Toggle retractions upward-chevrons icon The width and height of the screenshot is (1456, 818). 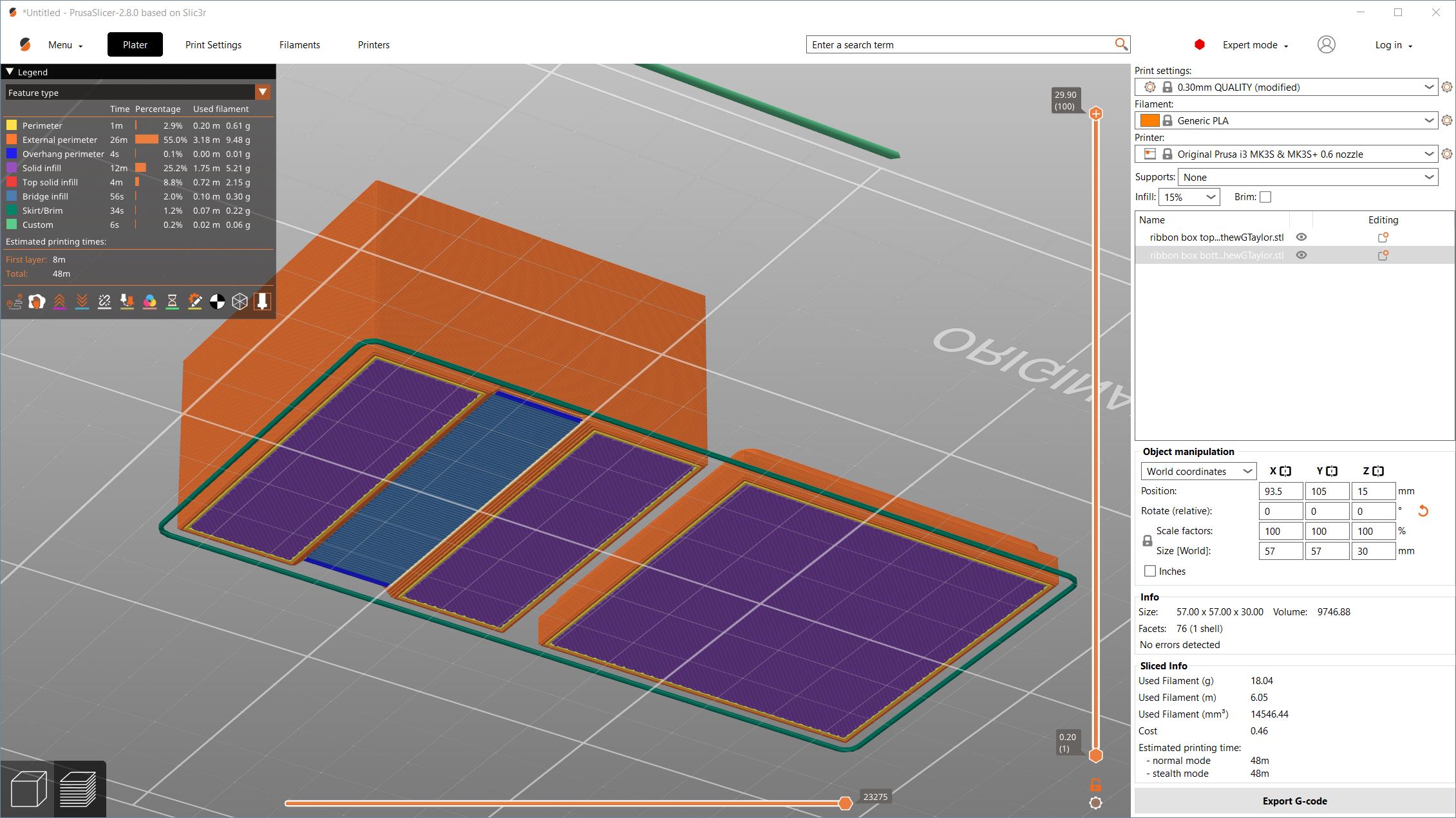coord(59,301)
